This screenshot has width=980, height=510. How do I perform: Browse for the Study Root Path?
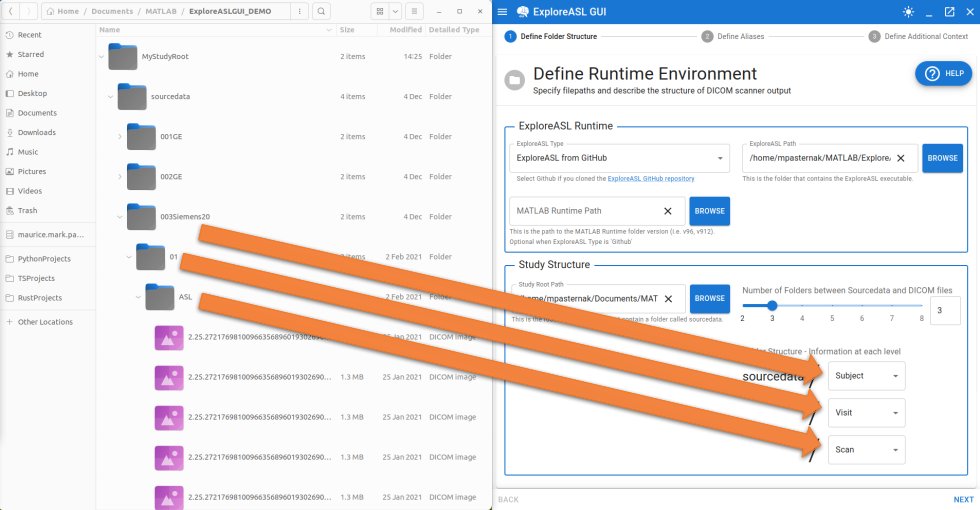[x=709, y=299]
